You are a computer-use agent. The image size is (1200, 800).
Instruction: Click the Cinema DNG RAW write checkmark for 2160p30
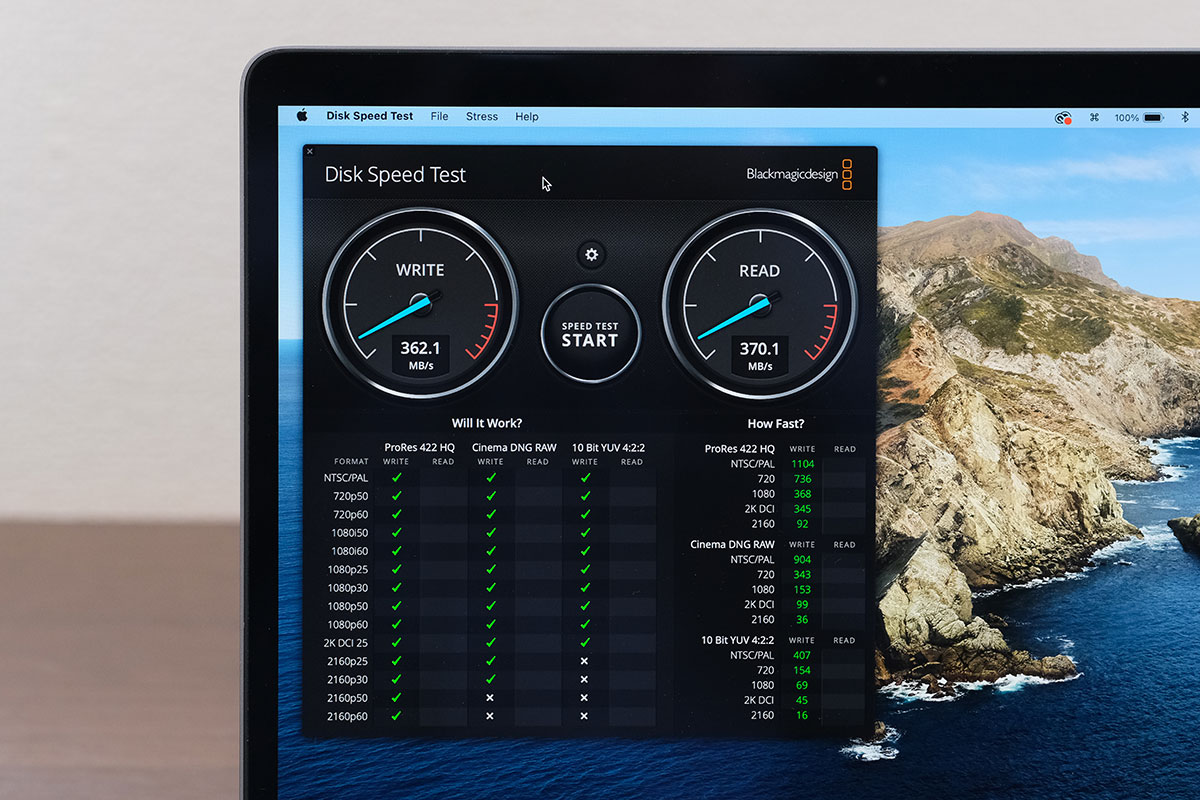(490, 679)
